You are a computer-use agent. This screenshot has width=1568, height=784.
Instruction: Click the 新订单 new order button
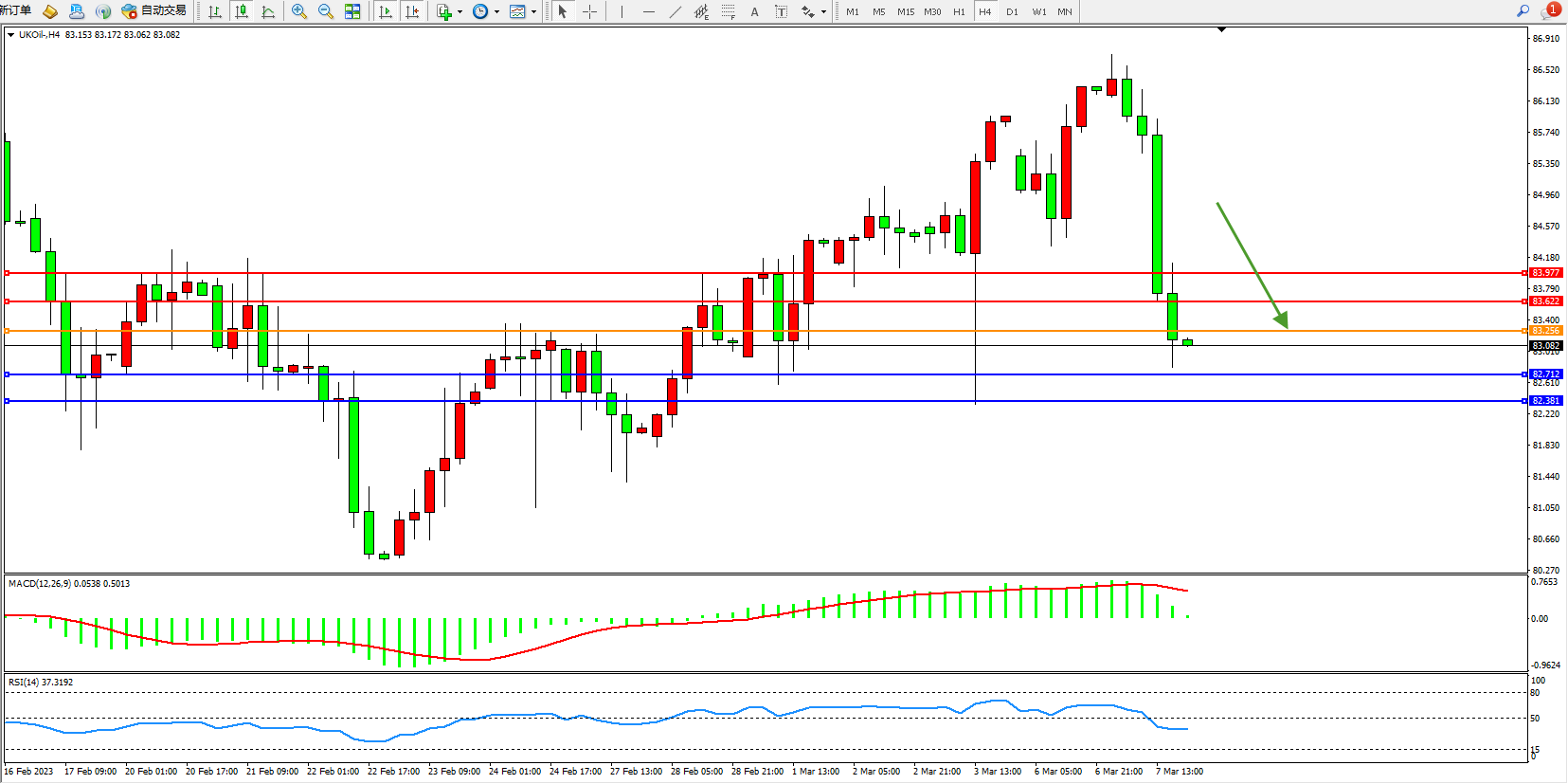coord(16,10)
